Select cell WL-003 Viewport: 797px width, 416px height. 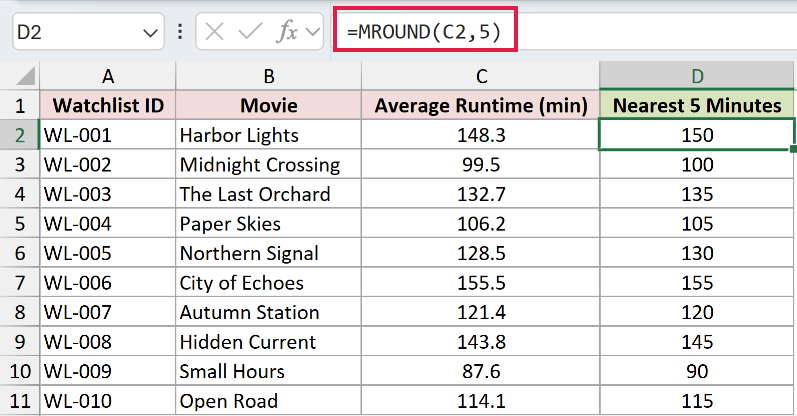[x=108, y=194]
